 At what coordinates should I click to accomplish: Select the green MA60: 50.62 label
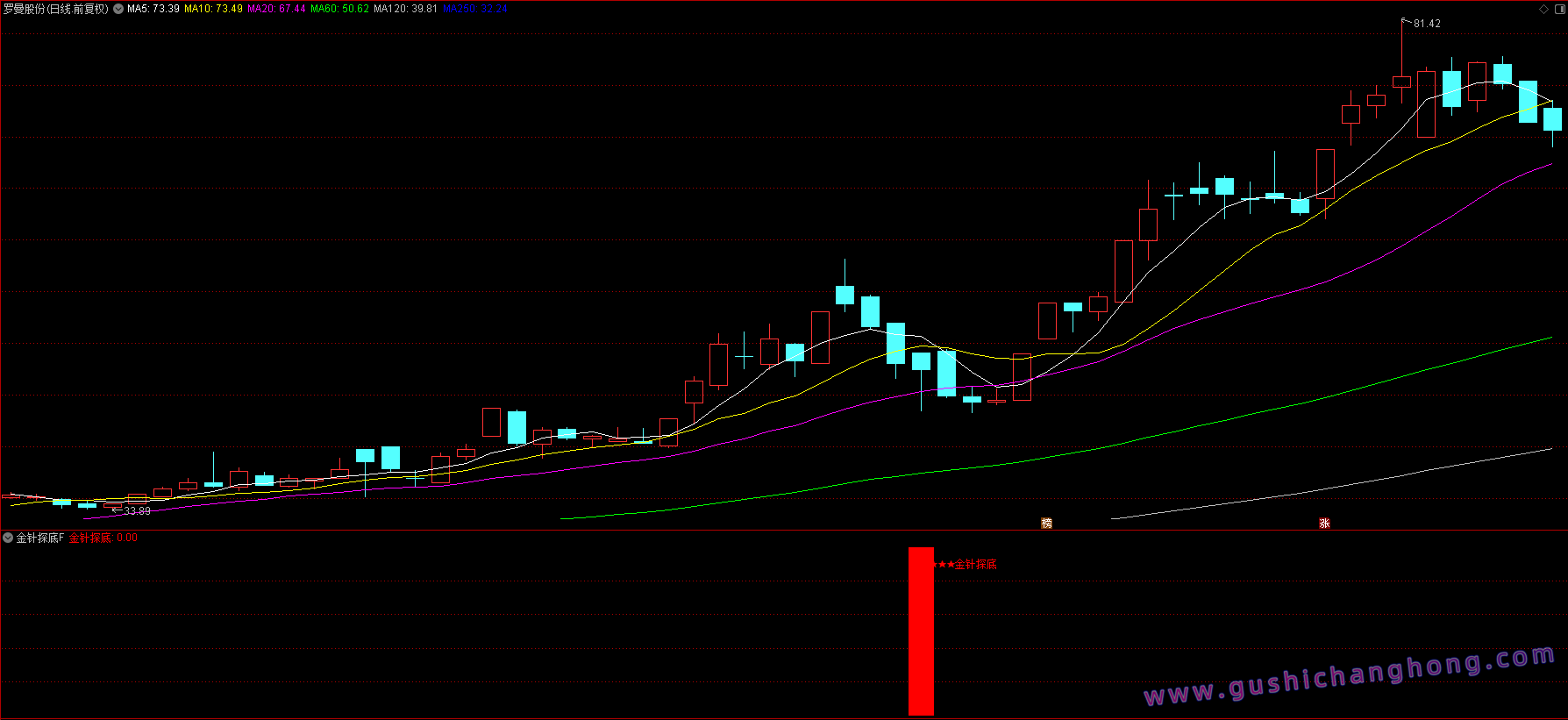(x=339, y=9)
